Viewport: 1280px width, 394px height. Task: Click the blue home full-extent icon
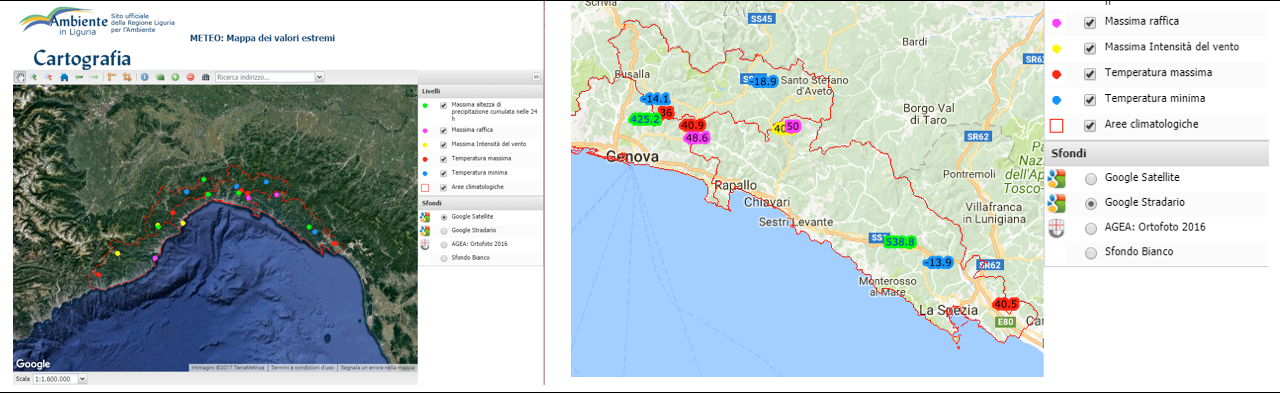coord(64,77)
